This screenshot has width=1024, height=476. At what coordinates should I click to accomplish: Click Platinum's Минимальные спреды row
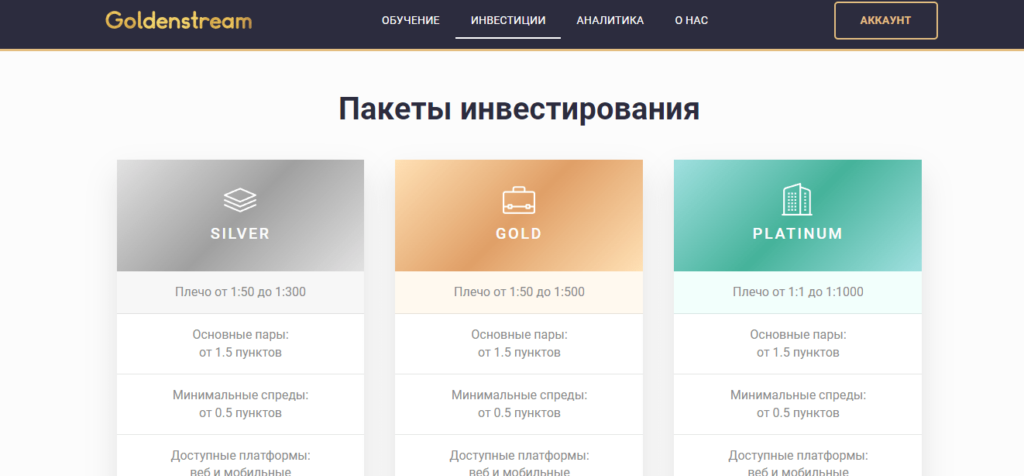pos(797,403)
